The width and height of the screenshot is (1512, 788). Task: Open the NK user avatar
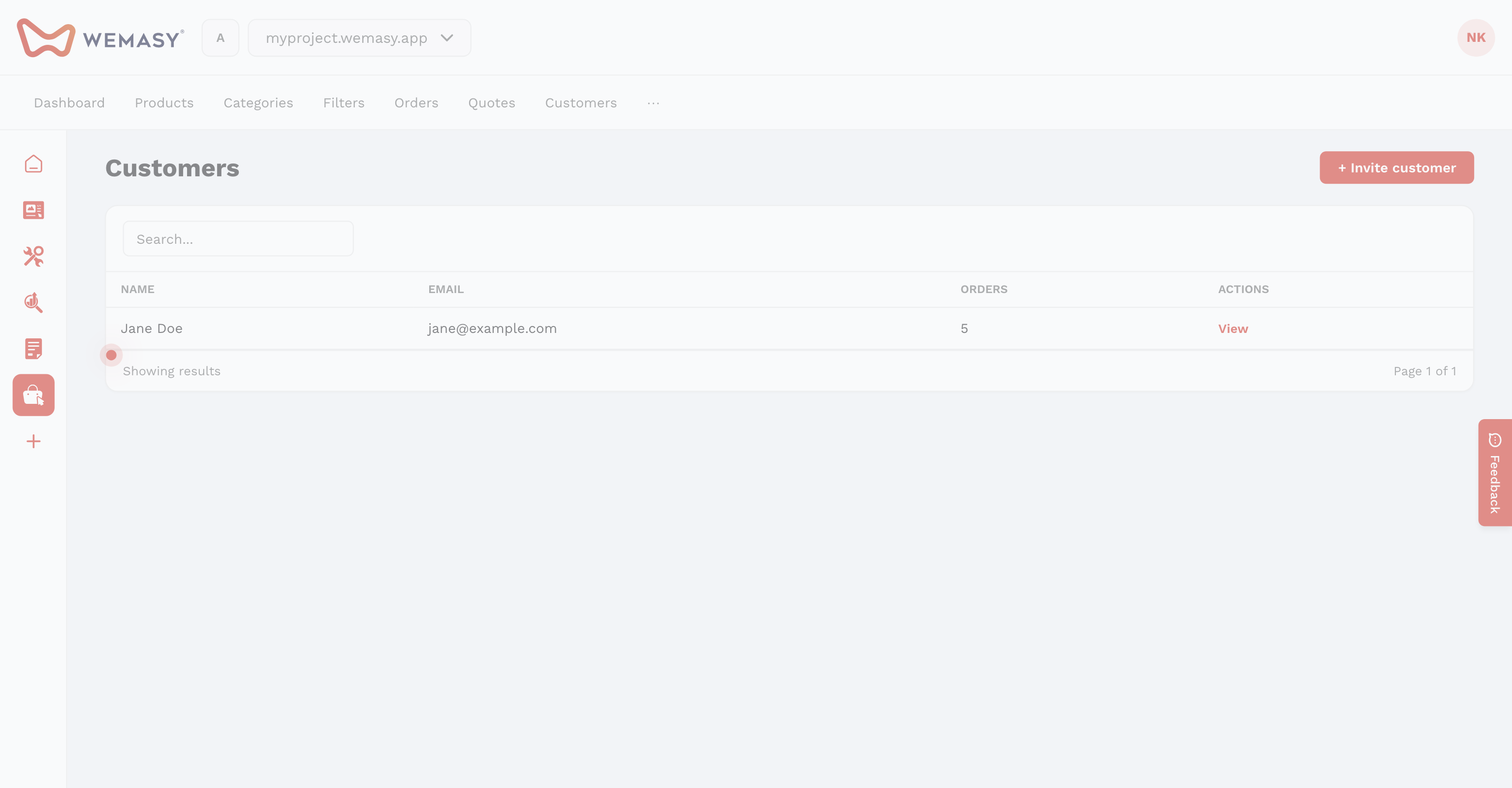1476,37
